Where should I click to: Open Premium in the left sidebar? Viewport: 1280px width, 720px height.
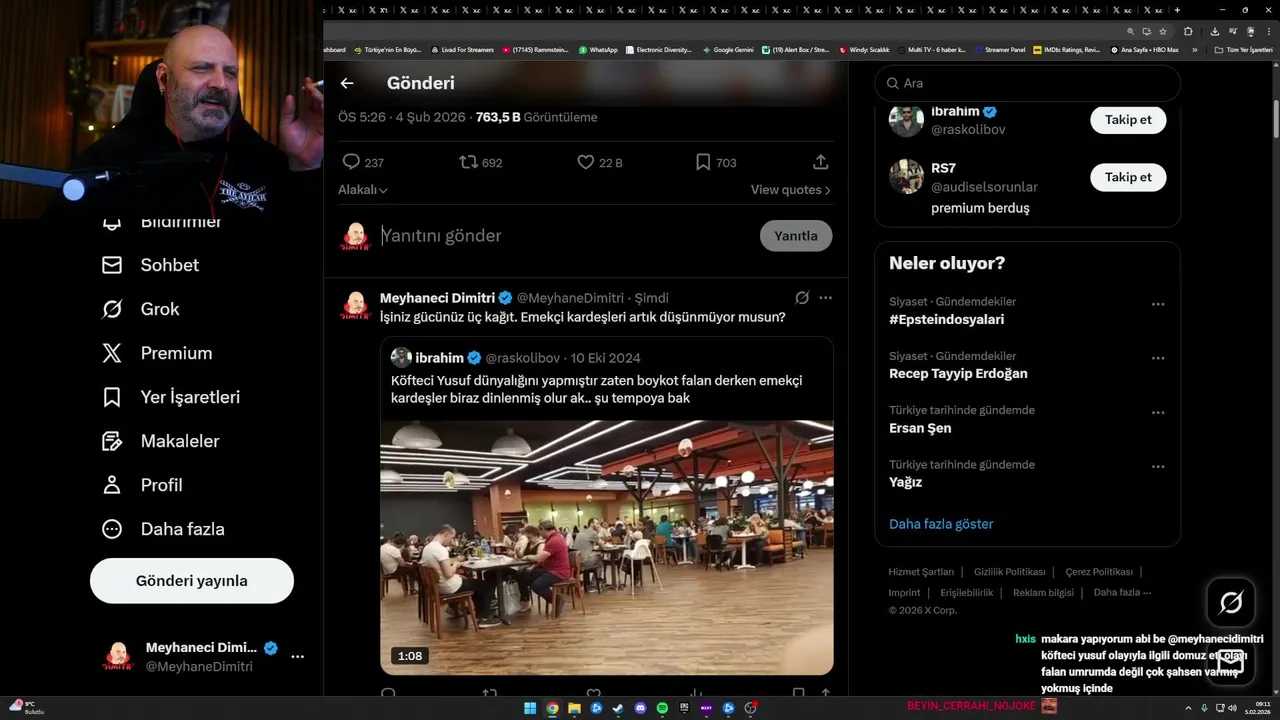(x=157, y=353)
